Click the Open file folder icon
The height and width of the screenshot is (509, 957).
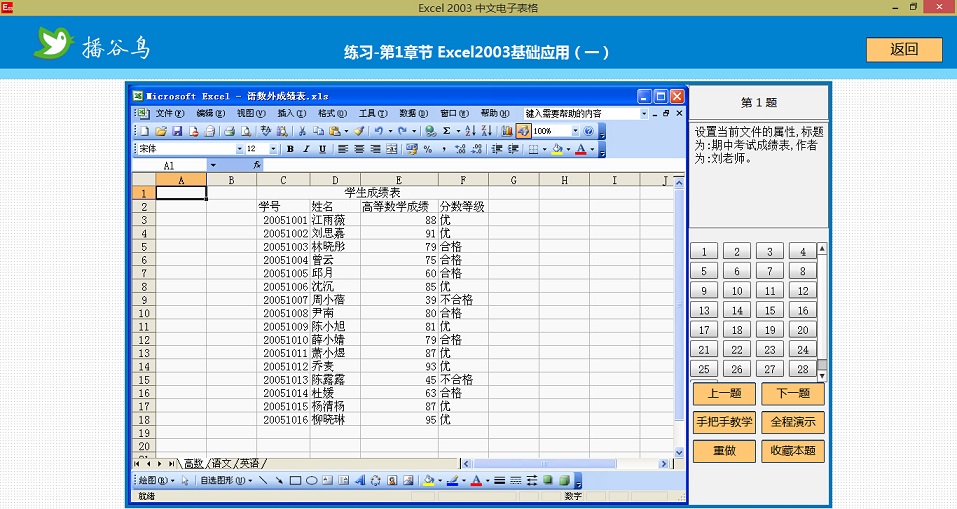coord(161,131)
